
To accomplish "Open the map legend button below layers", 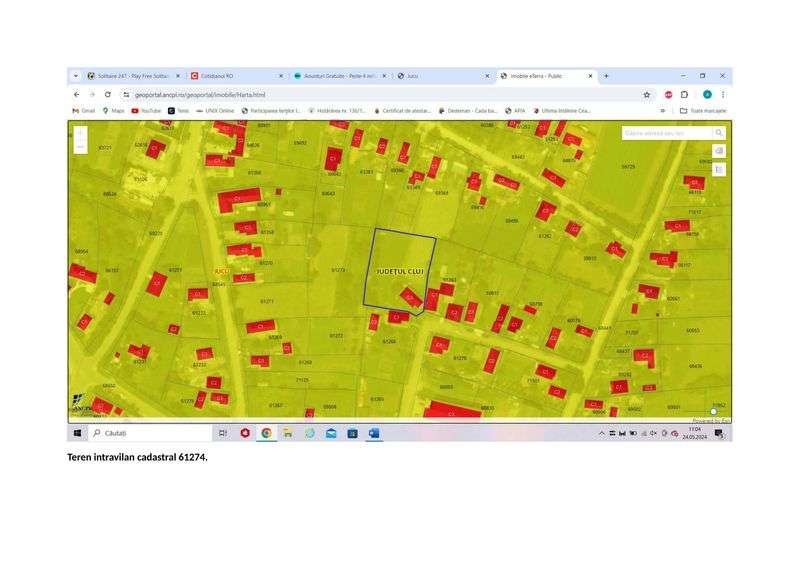I will pos(719,169).
